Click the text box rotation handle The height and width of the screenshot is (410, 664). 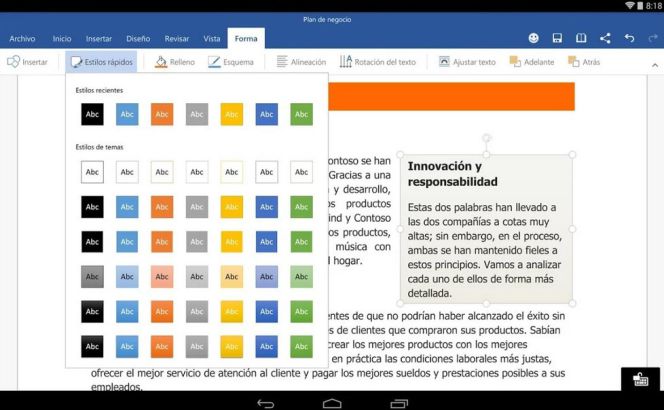pyautogui.click(x=487, y=138)
